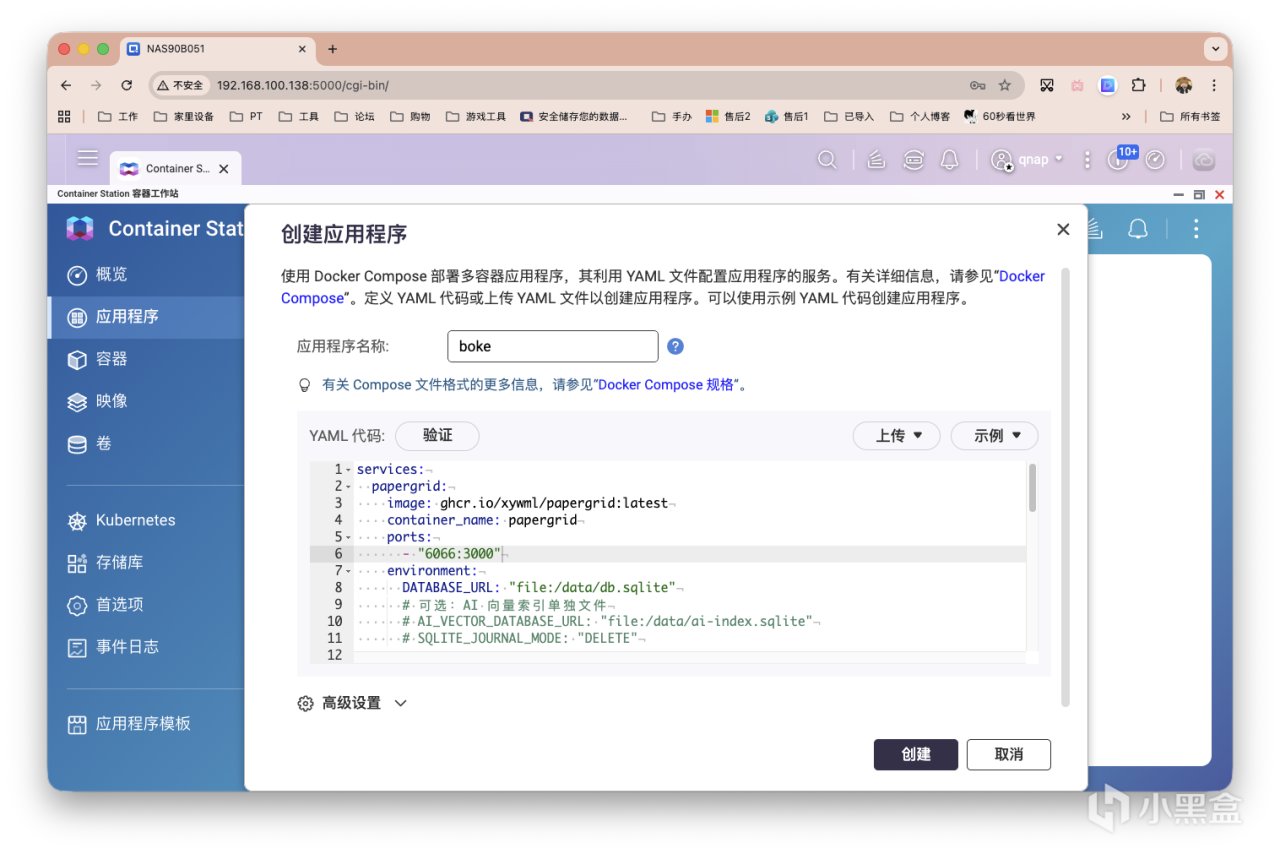Open the Docker Compose 规格 link
Viewport: 1280px width, 854px height.
pyautogui.click(x=665, y=385)
